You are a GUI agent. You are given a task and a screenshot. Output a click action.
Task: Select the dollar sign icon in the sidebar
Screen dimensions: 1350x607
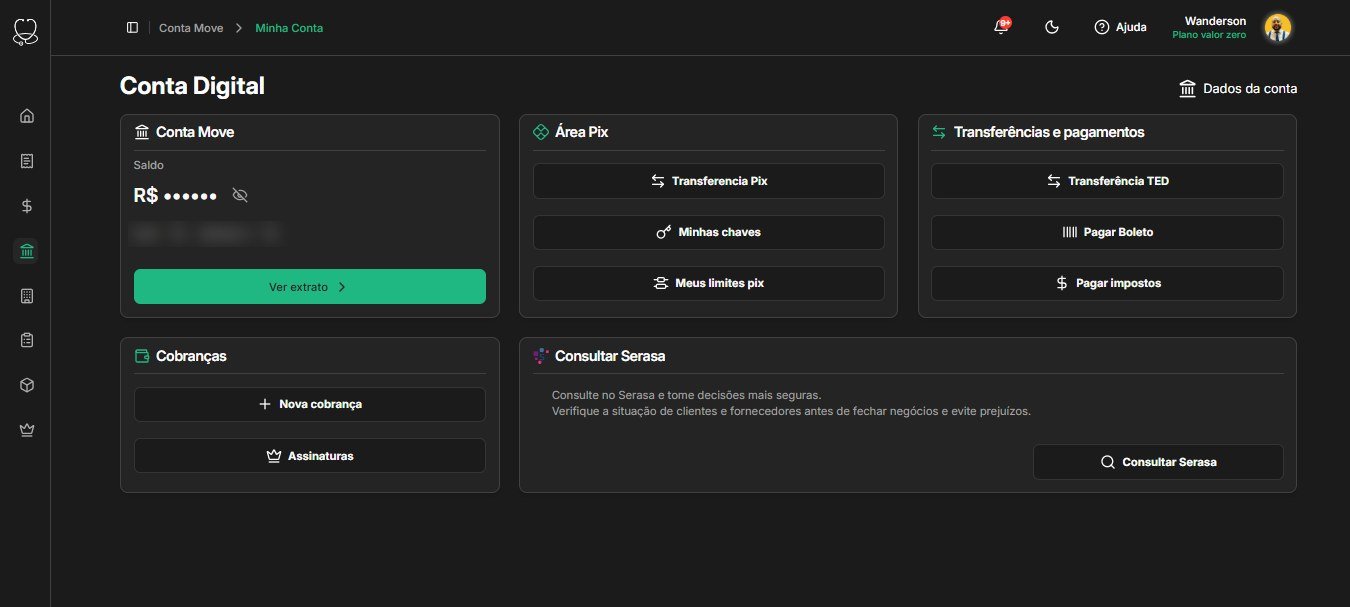coord(27,206)
